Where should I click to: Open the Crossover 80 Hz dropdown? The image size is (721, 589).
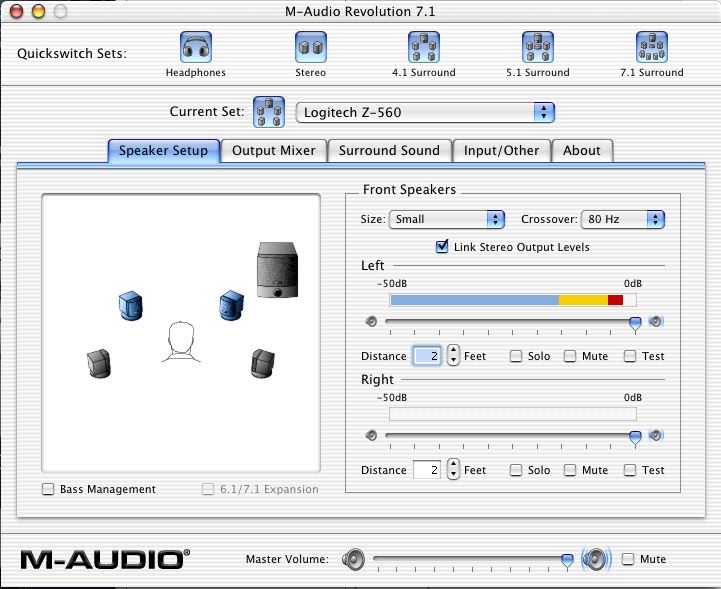point(623,219)
